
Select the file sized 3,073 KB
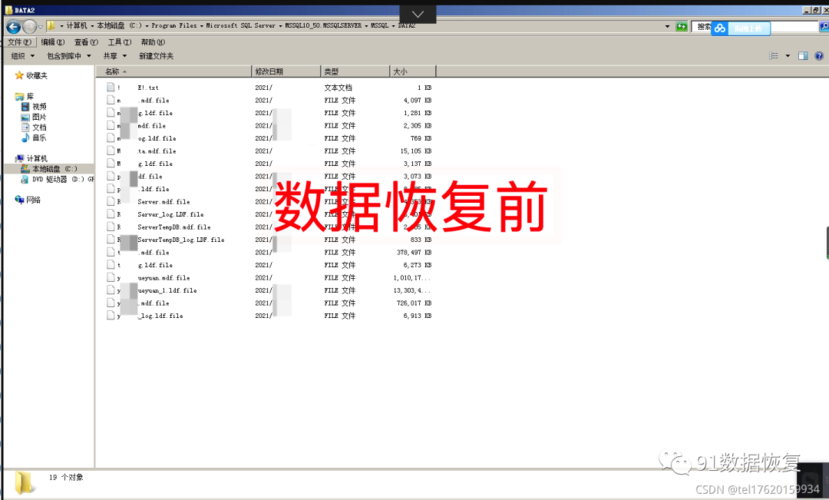click(x=269, y=177)
